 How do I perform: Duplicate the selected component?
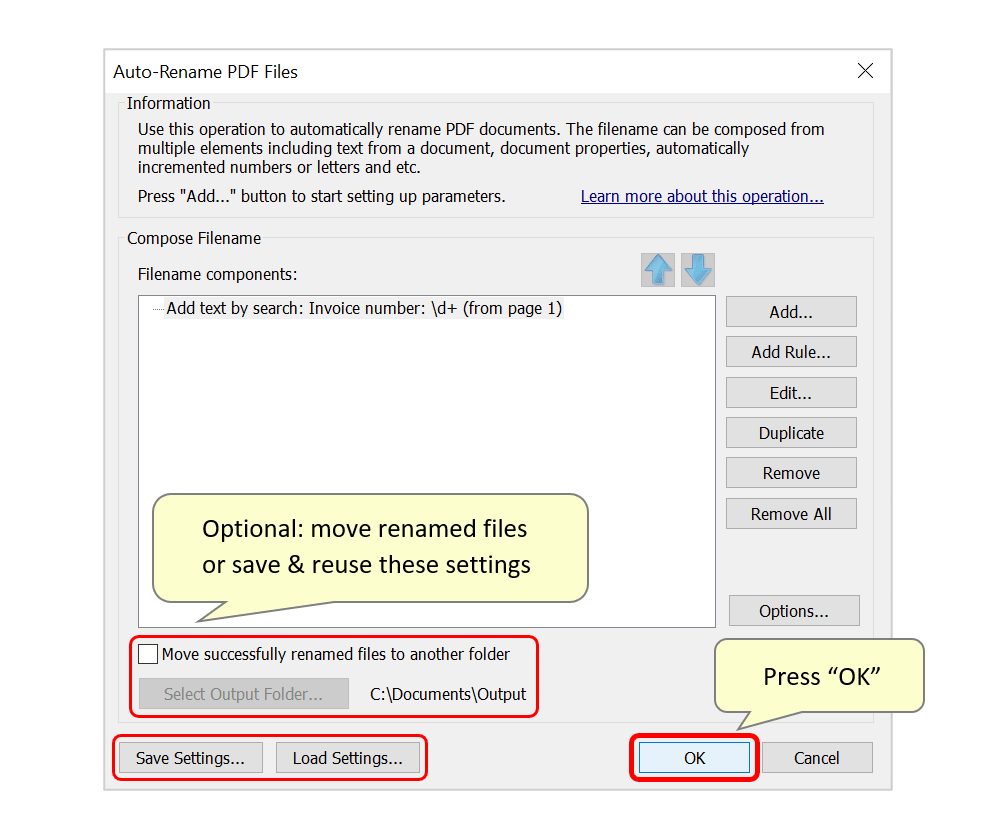click(x=791, y=433)
